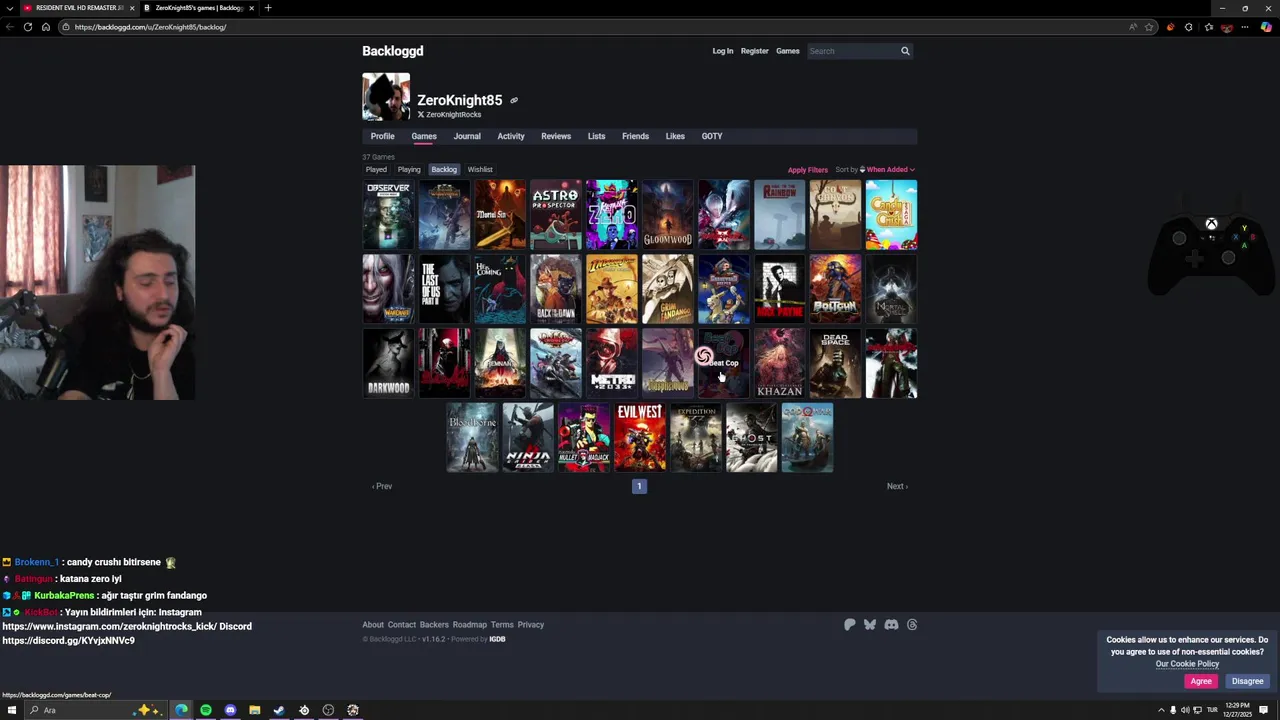Open the Windows Start menu
The image size is (1280, 720).
12,710
